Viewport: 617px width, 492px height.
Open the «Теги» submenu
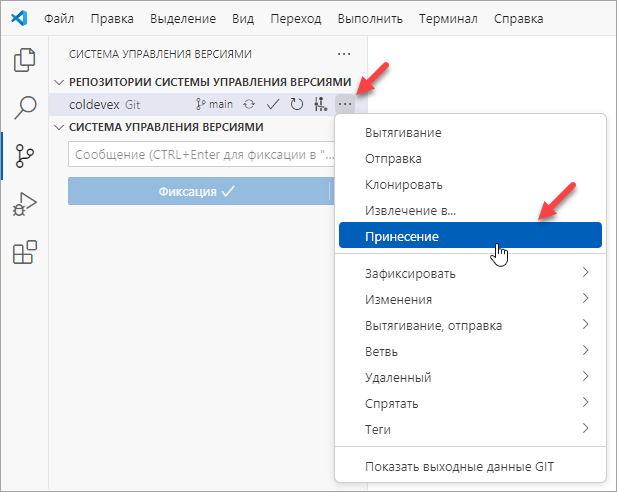click(470, 429)
